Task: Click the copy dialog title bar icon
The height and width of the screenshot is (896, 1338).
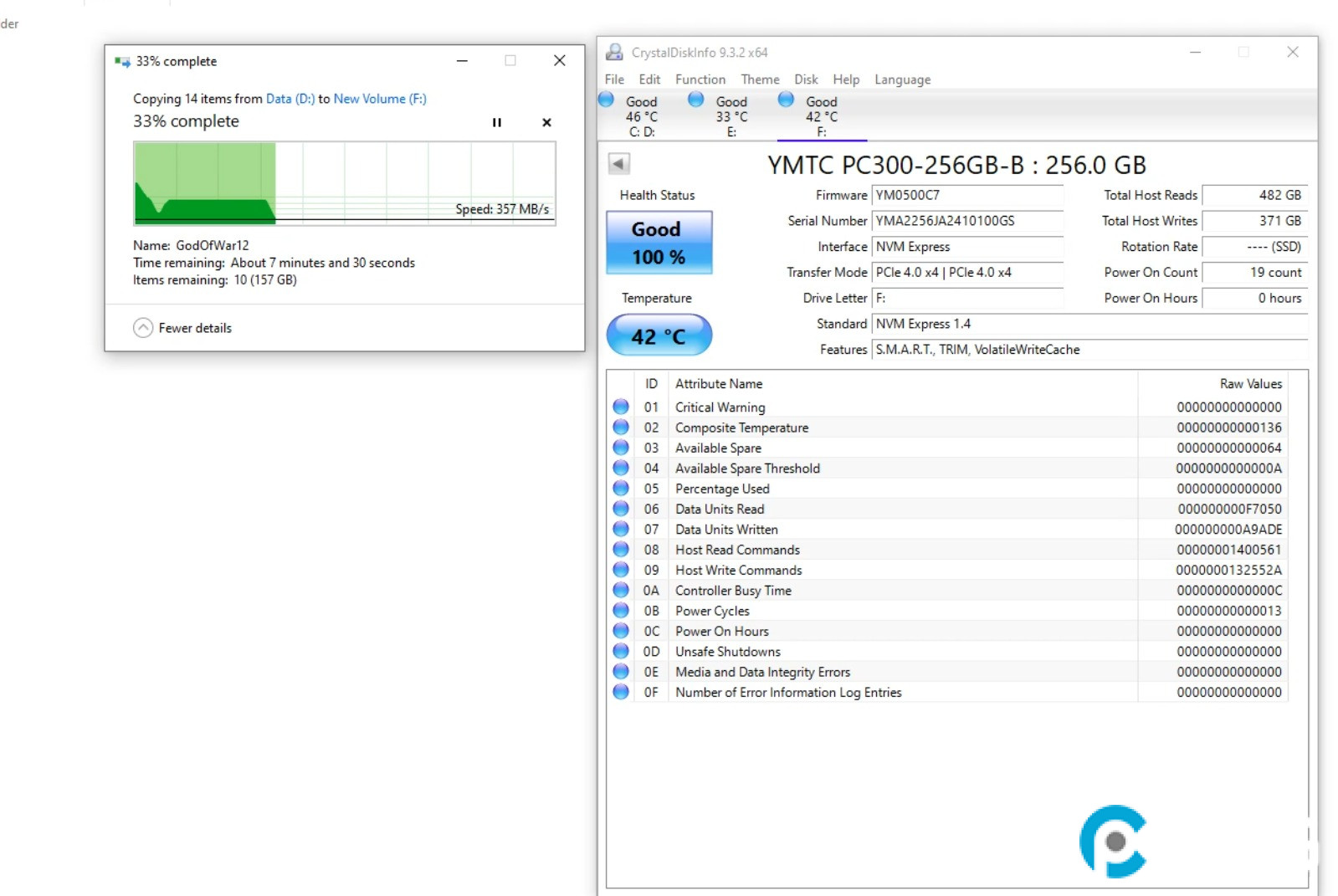Action: click(123, 61)
